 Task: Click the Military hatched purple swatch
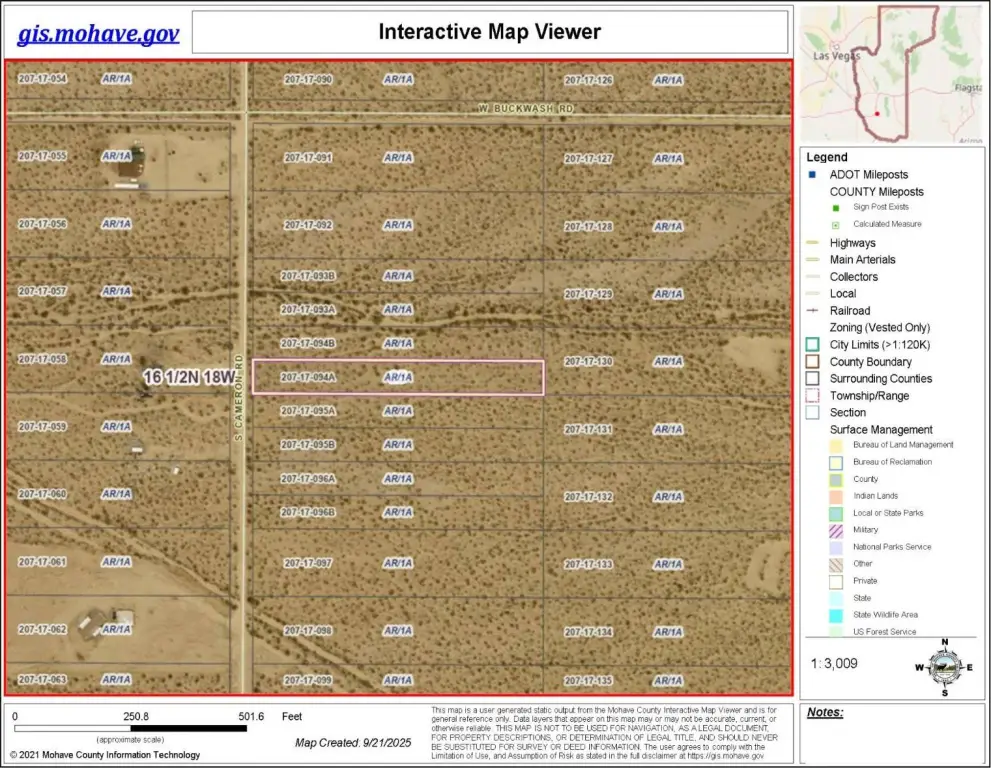[x=835, y=530]
